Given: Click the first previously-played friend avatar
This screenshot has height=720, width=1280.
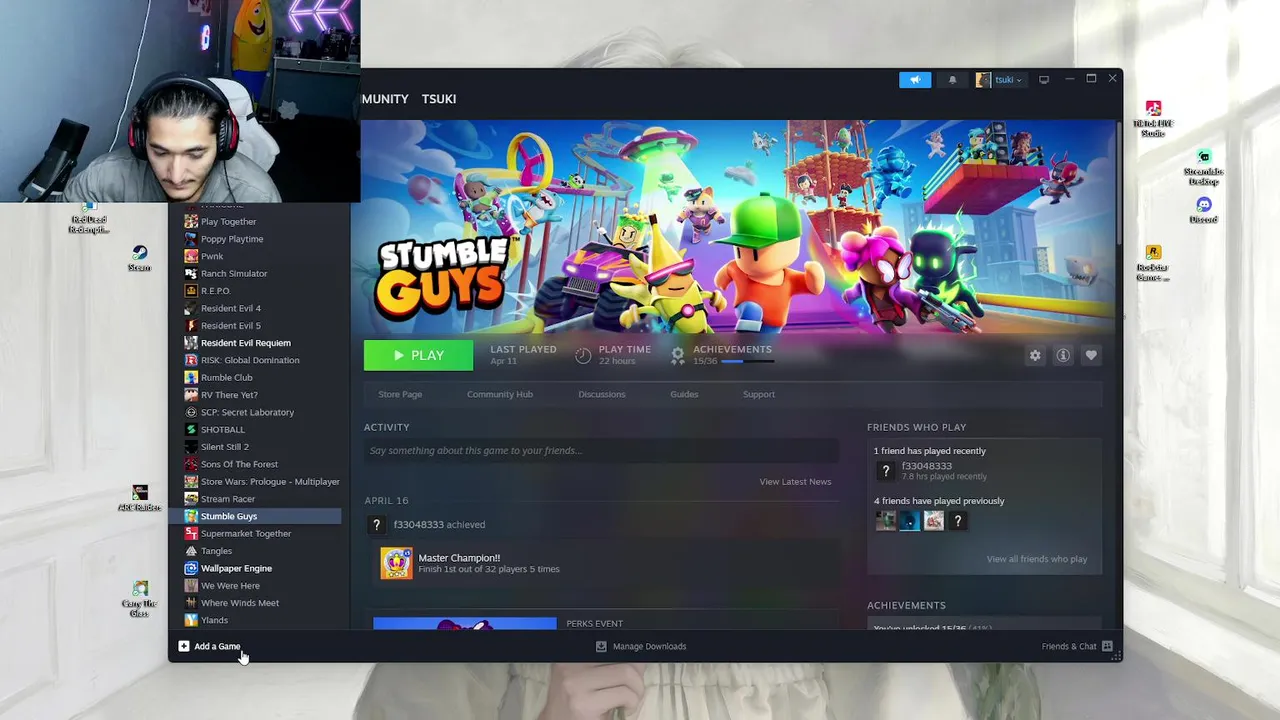Looking at the screenshot, I should 885,521.
